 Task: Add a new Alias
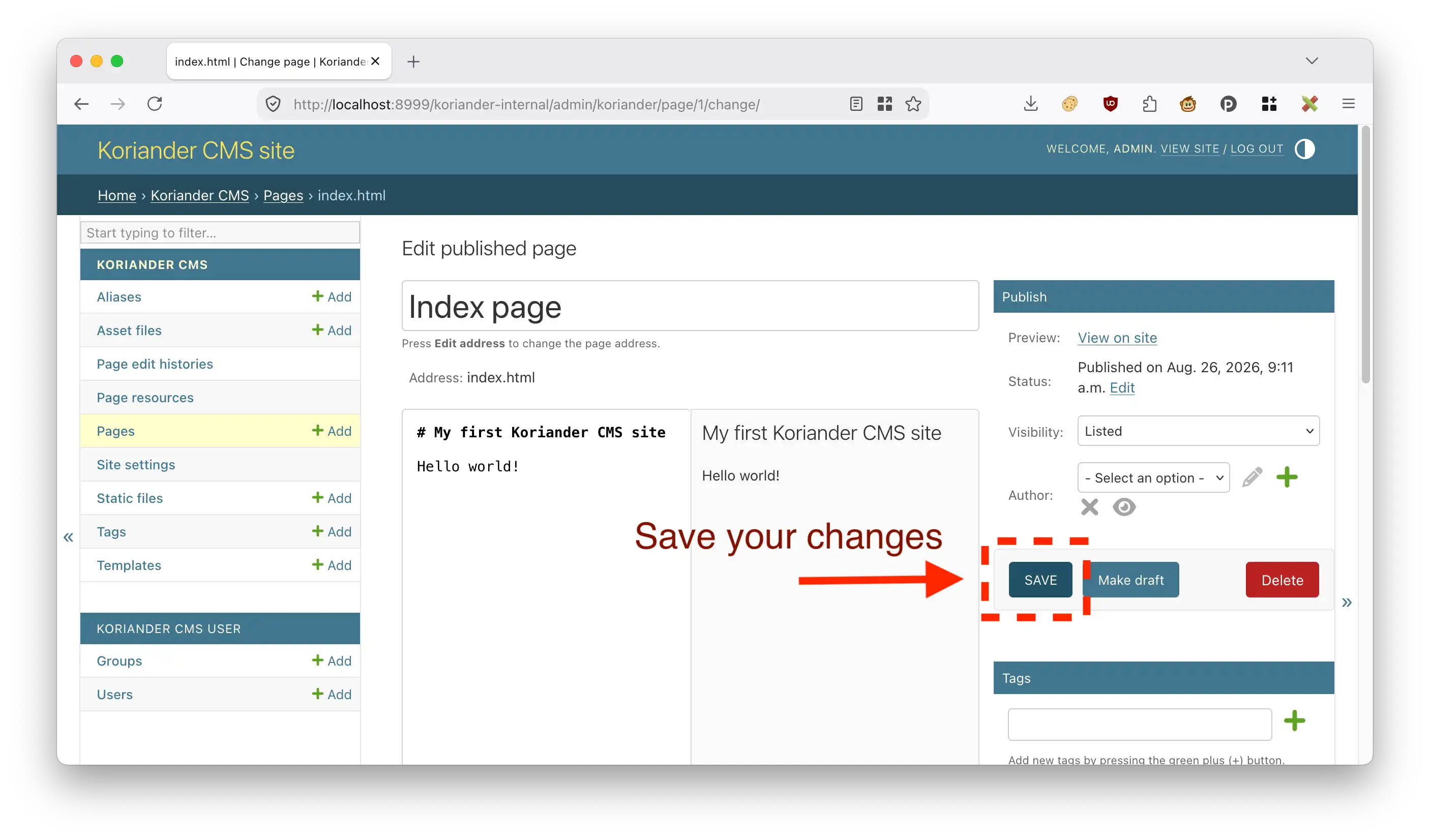coord(332,297)
